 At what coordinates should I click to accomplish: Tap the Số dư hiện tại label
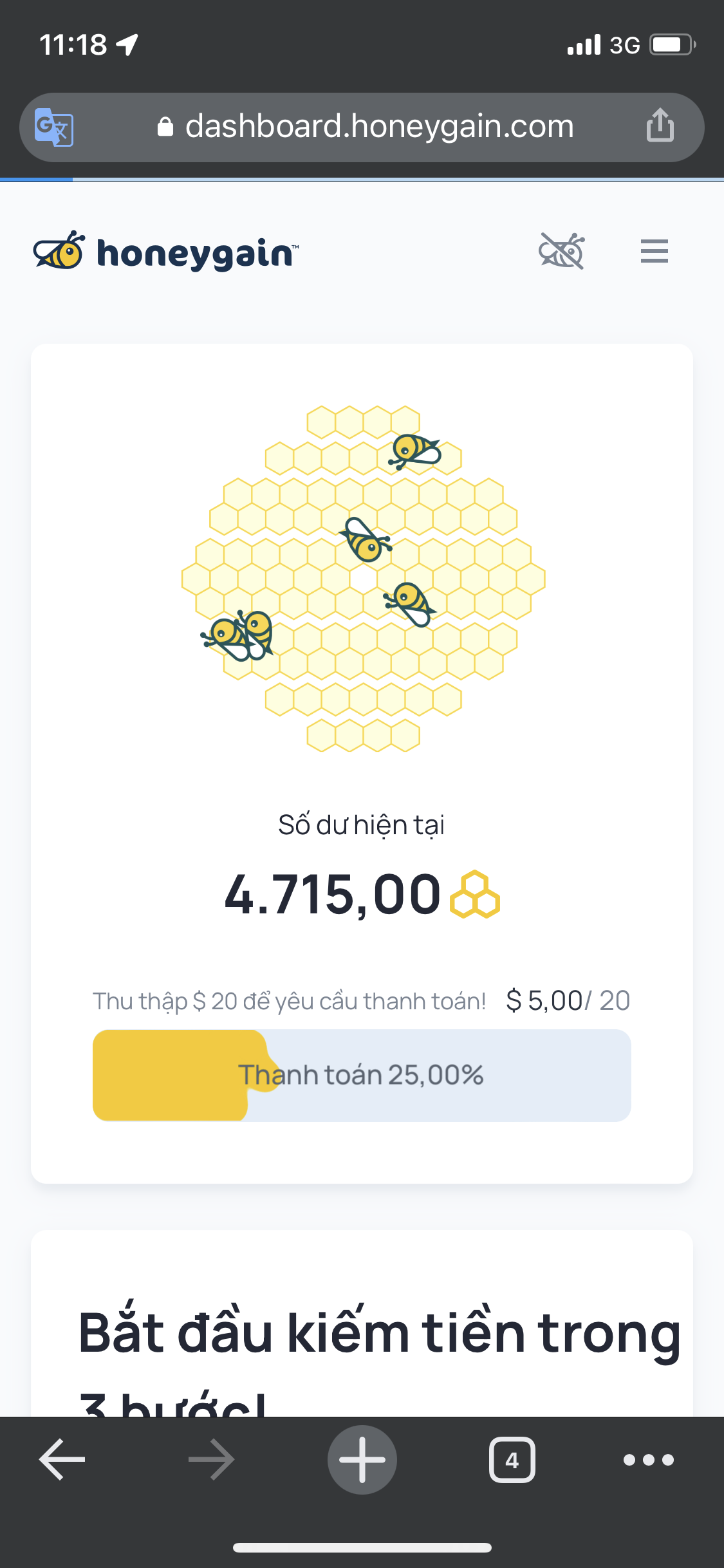(361, 825)
